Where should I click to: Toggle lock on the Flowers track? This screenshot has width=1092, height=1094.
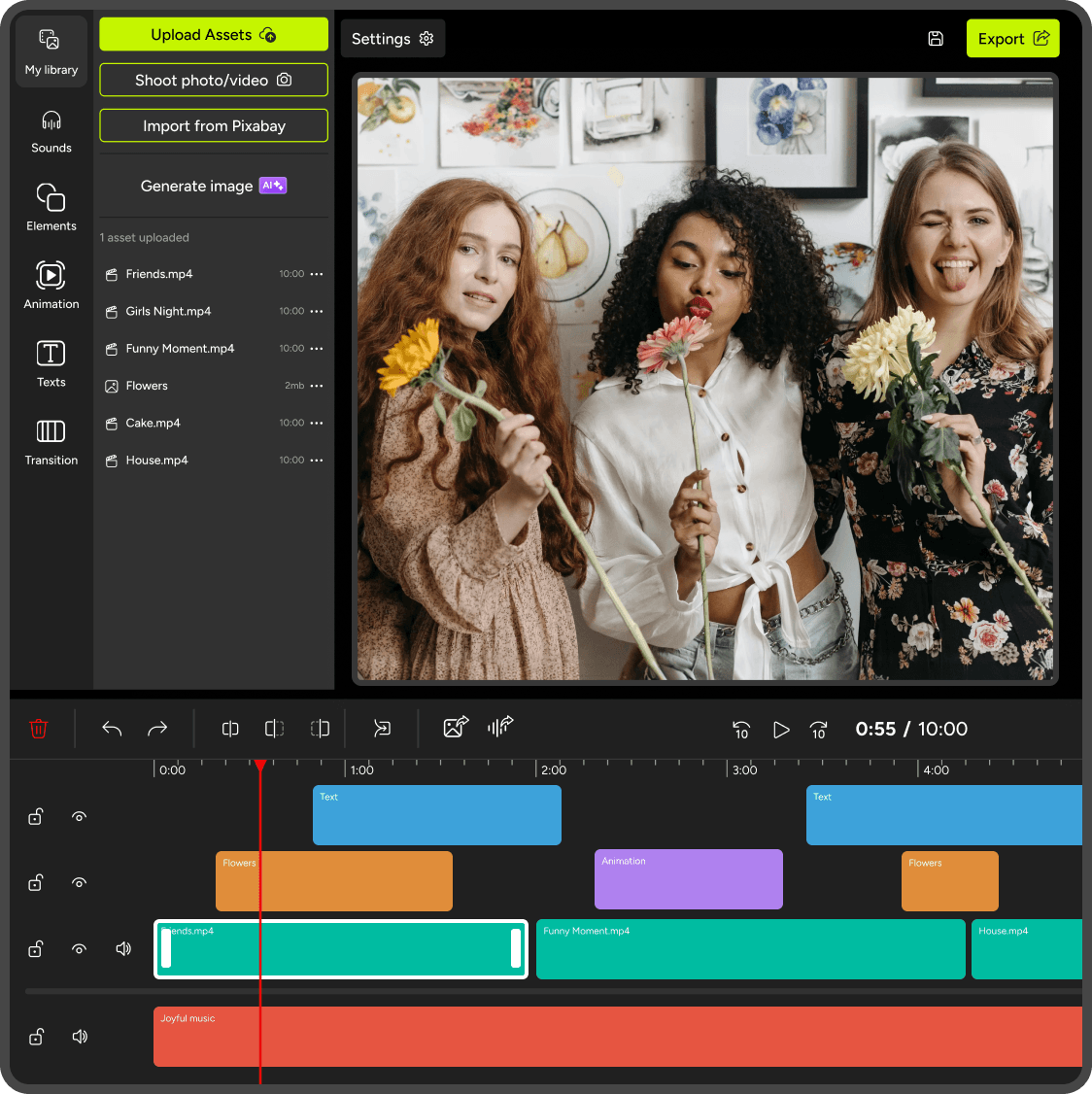[x=36, y=882]
